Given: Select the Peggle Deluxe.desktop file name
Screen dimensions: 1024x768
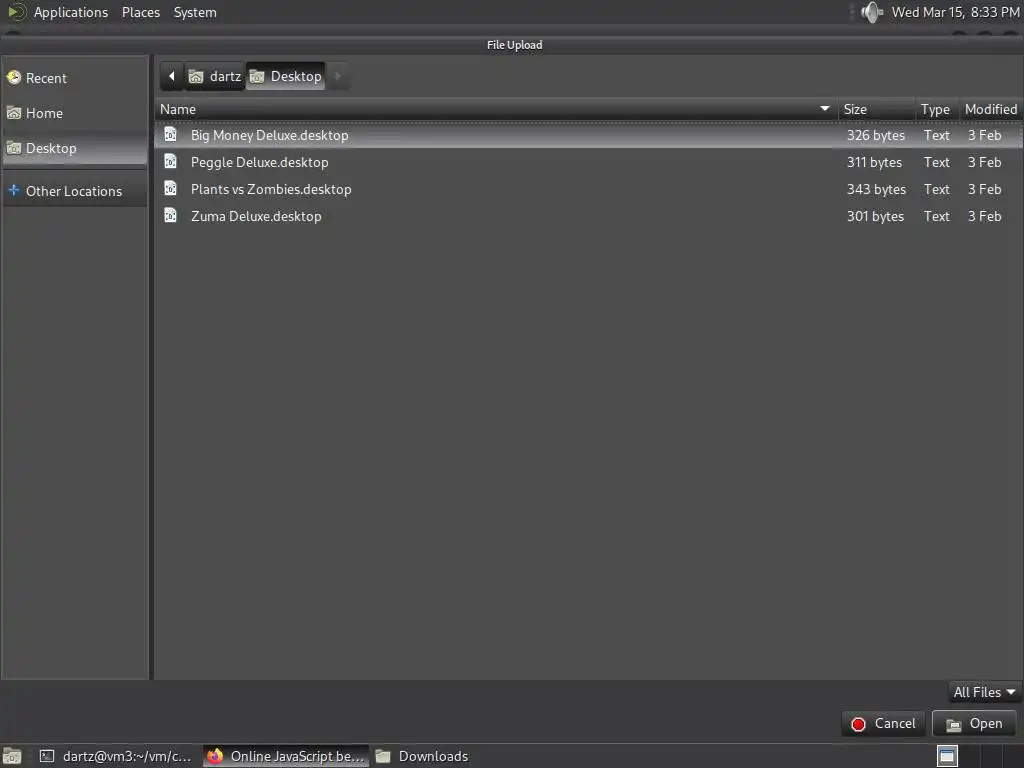Looking at the screenshot, I should (259, 162).
